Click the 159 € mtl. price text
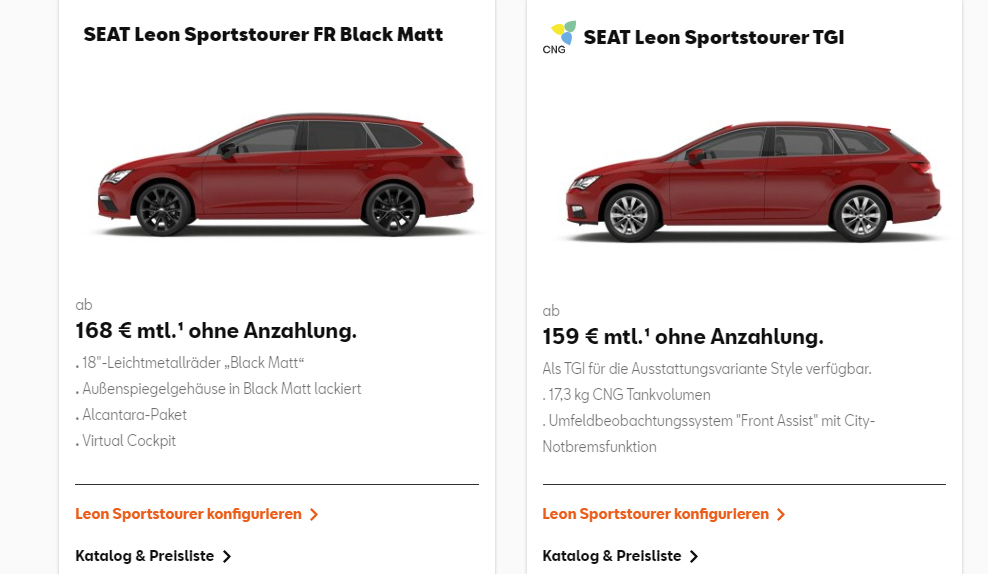 coord(683,337)
